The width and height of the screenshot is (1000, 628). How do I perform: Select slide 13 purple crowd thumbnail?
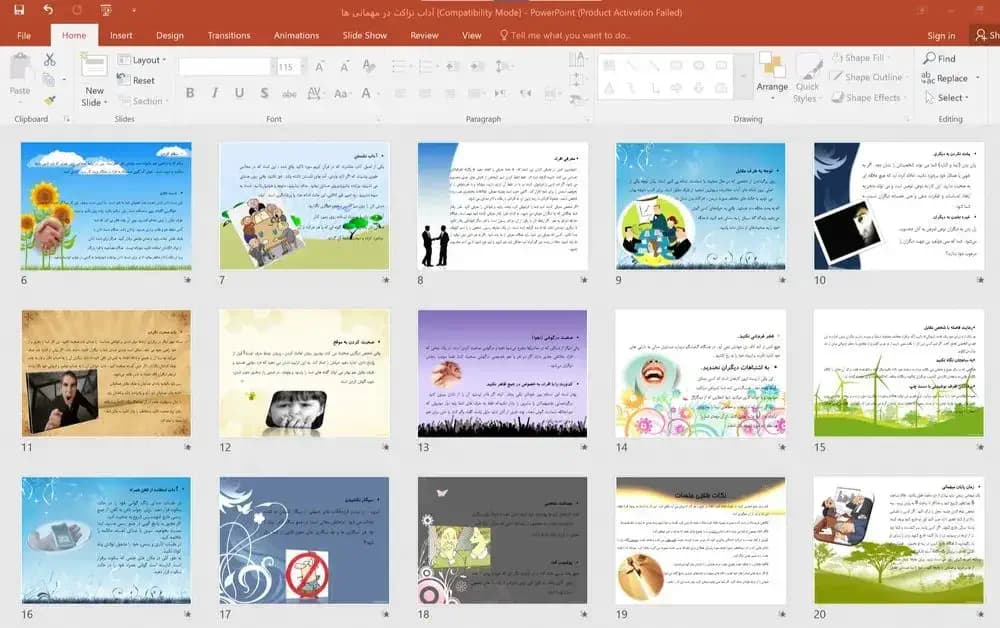[503, 374]
